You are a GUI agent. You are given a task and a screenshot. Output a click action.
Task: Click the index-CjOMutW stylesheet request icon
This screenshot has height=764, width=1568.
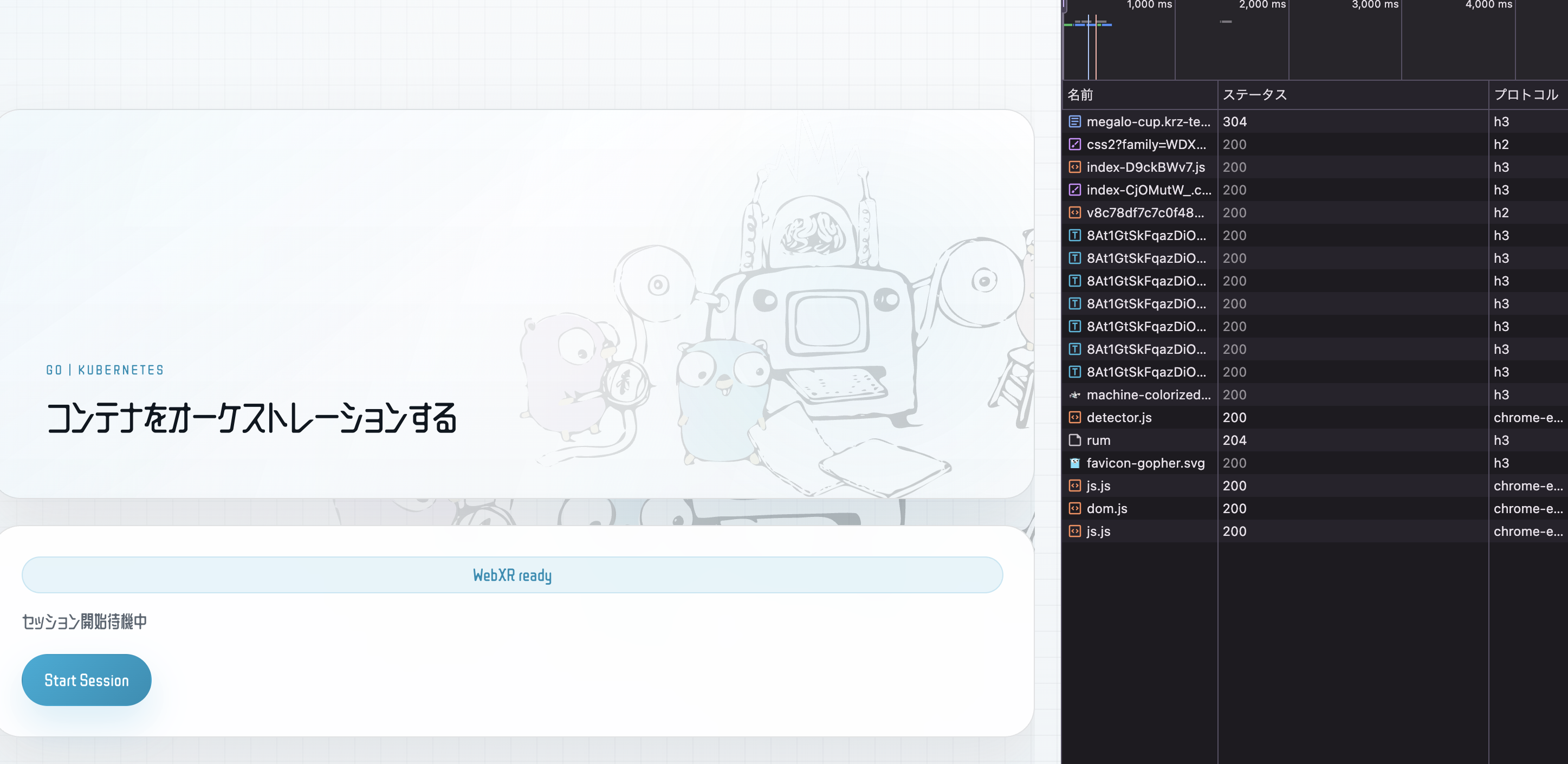[1074, 190]
